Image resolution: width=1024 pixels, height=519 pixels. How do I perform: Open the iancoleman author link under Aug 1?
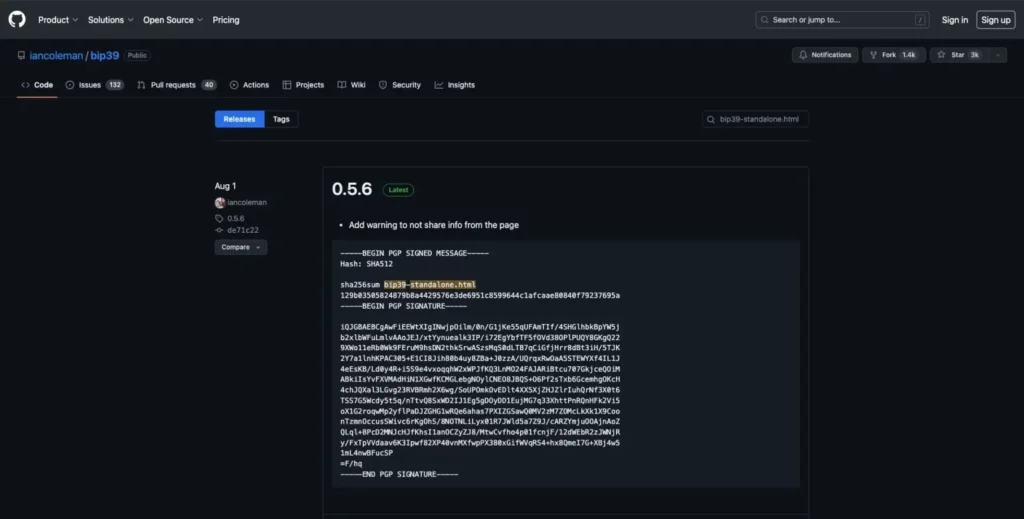247,202
